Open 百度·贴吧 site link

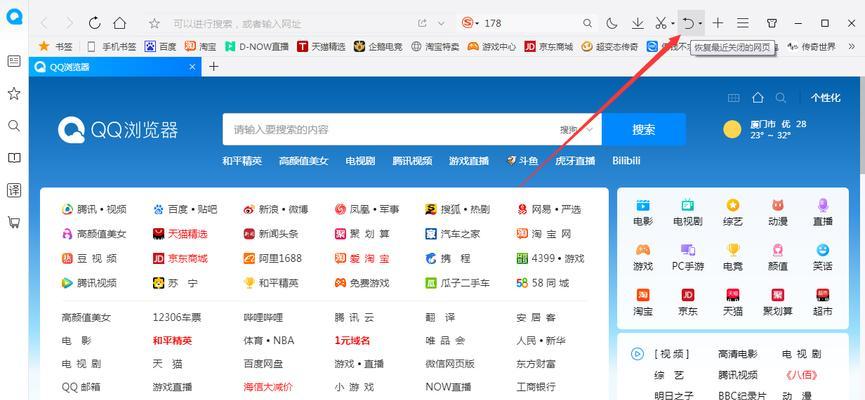(185, 210)
